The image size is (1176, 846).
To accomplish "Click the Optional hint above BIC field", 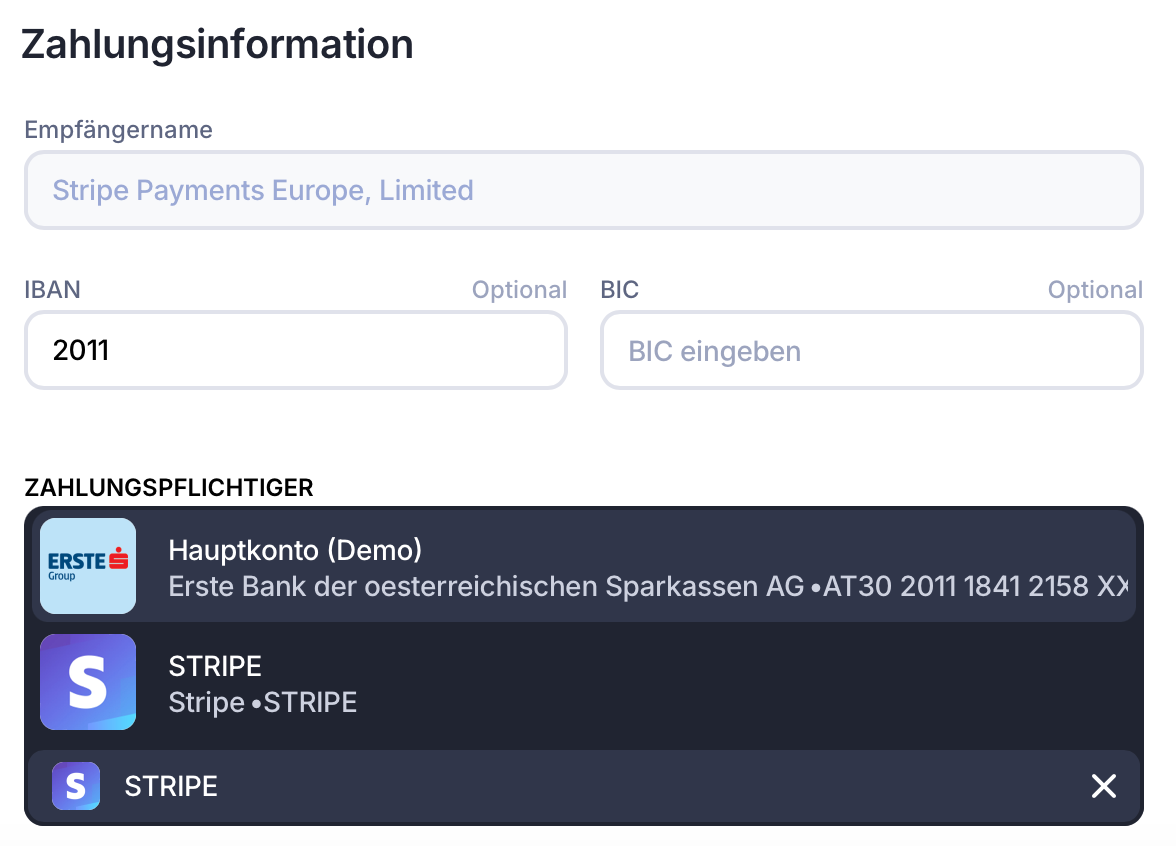I will coord(1095,290).
